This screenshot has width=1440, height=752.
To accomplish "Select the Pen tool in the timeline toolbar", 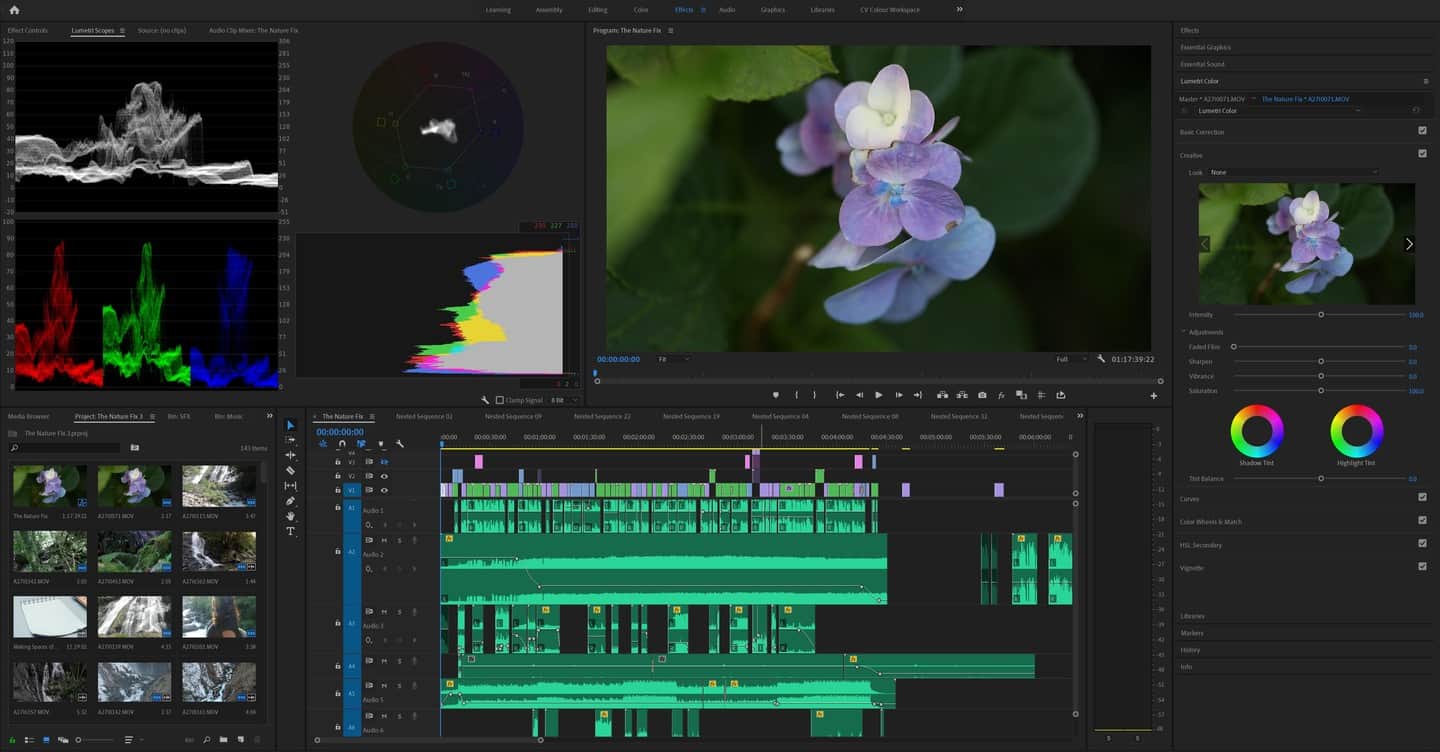I will coord(291,501).
